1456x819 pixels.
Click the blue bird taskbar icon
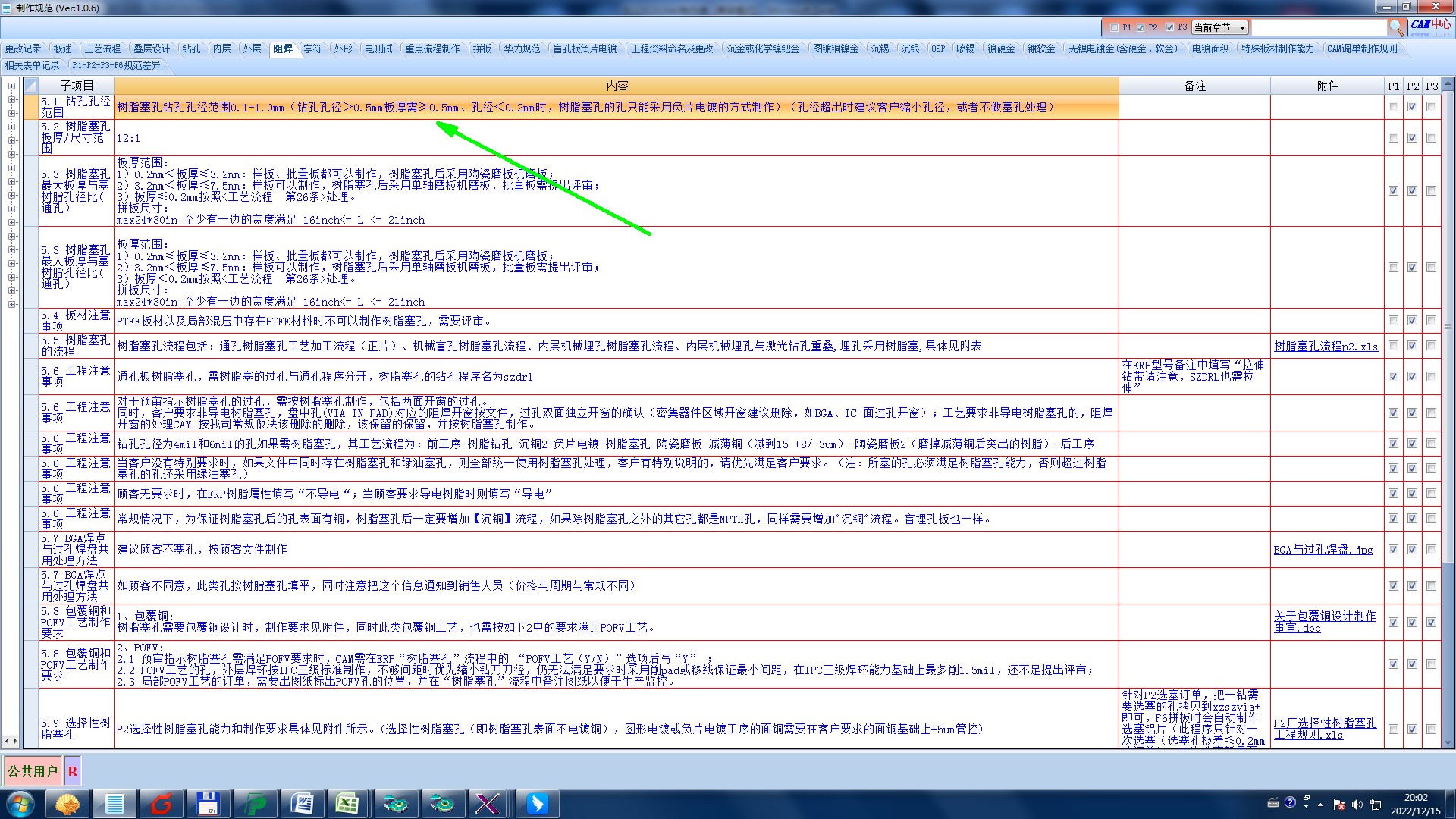point(537,803)
